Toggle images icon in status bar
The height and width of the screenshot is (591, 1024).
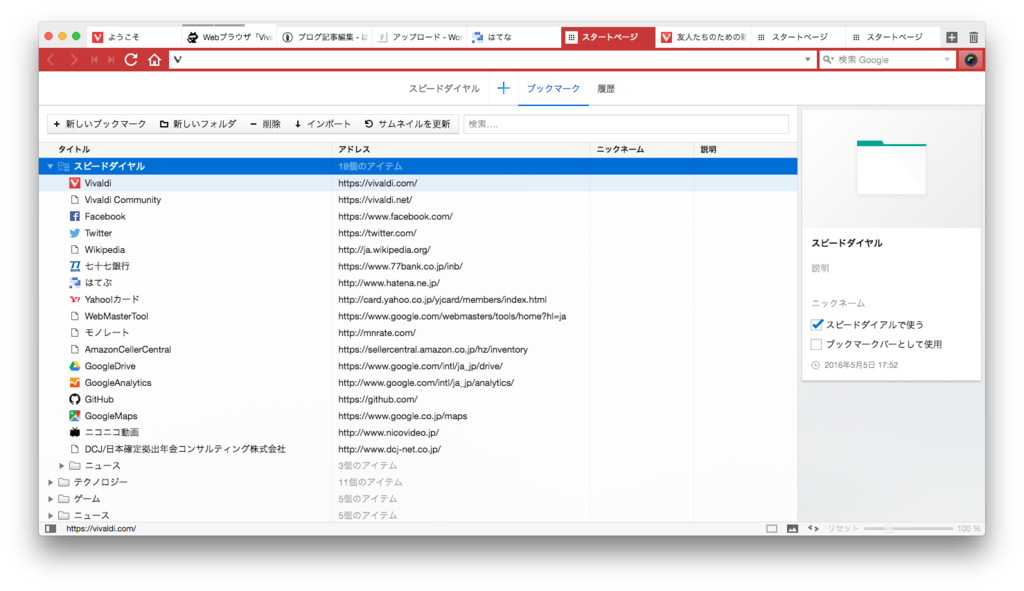coord(792,528)
